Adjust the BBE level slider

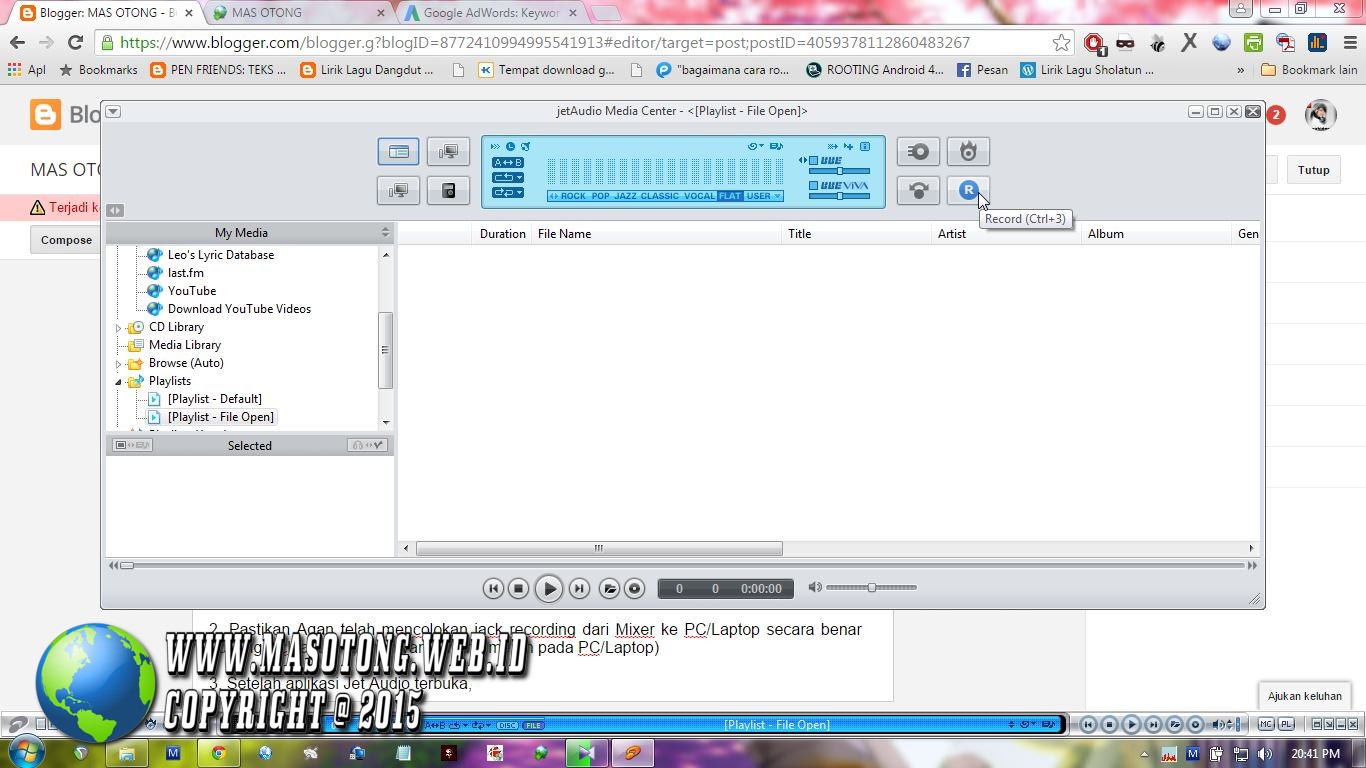click(839, 172)
